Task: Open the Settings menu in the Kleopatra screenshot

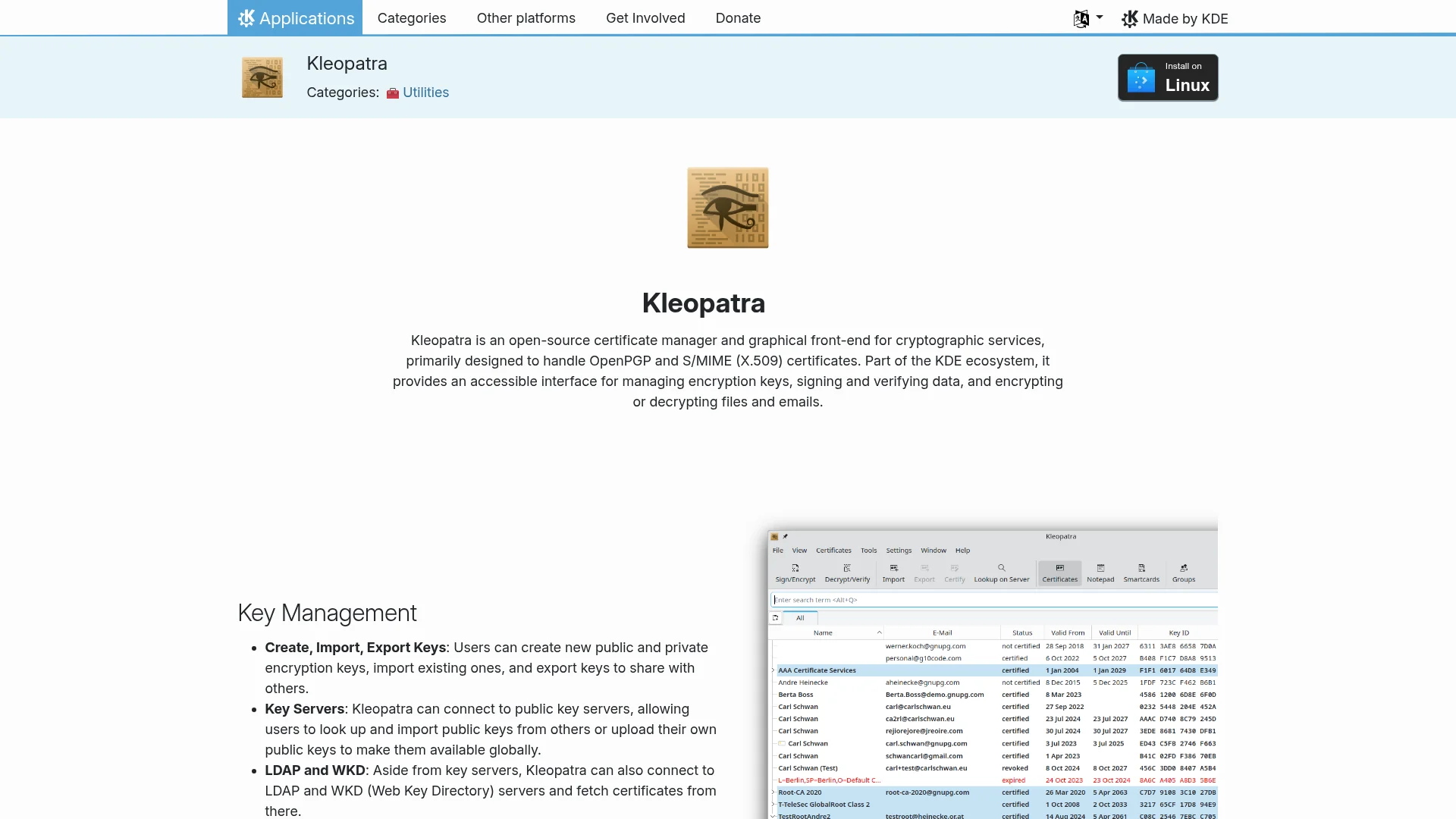Action: (x=899, y=551)
